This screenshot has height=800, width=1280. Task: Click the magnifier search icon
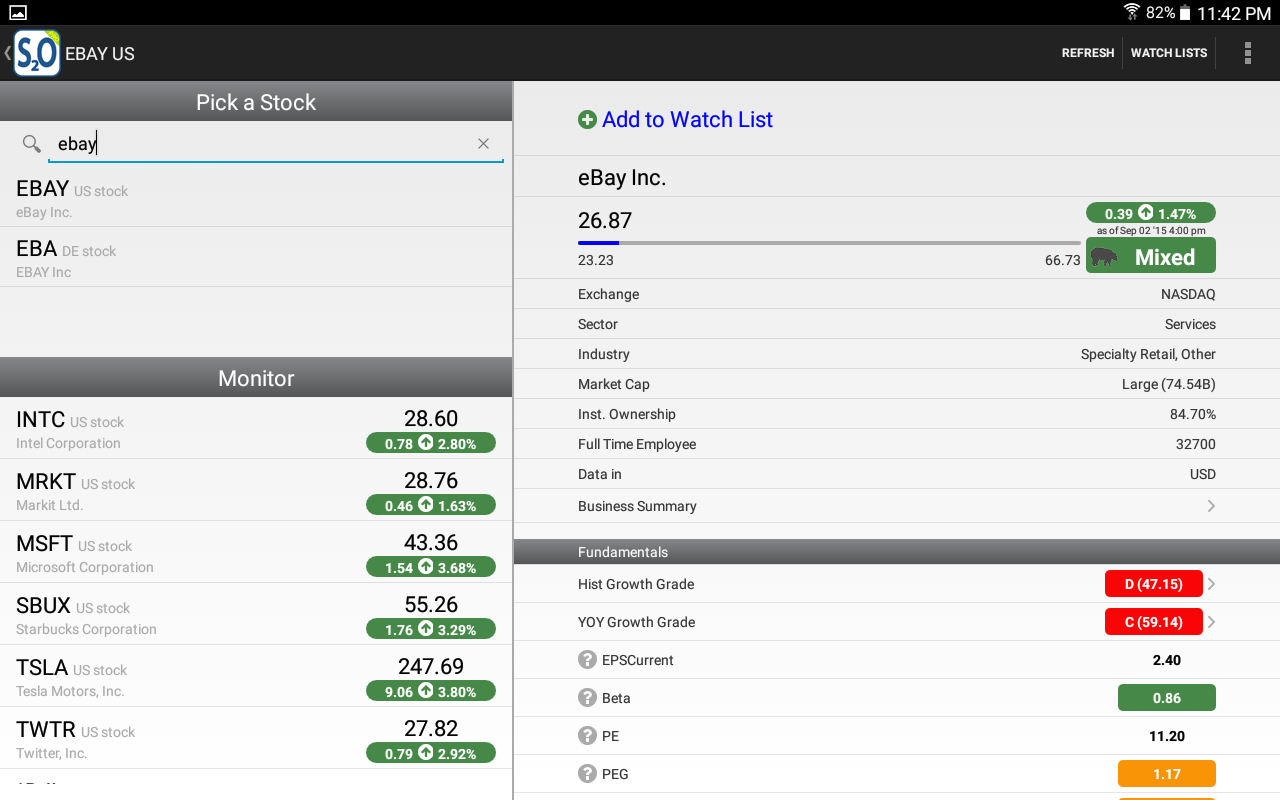pos(32,144)
